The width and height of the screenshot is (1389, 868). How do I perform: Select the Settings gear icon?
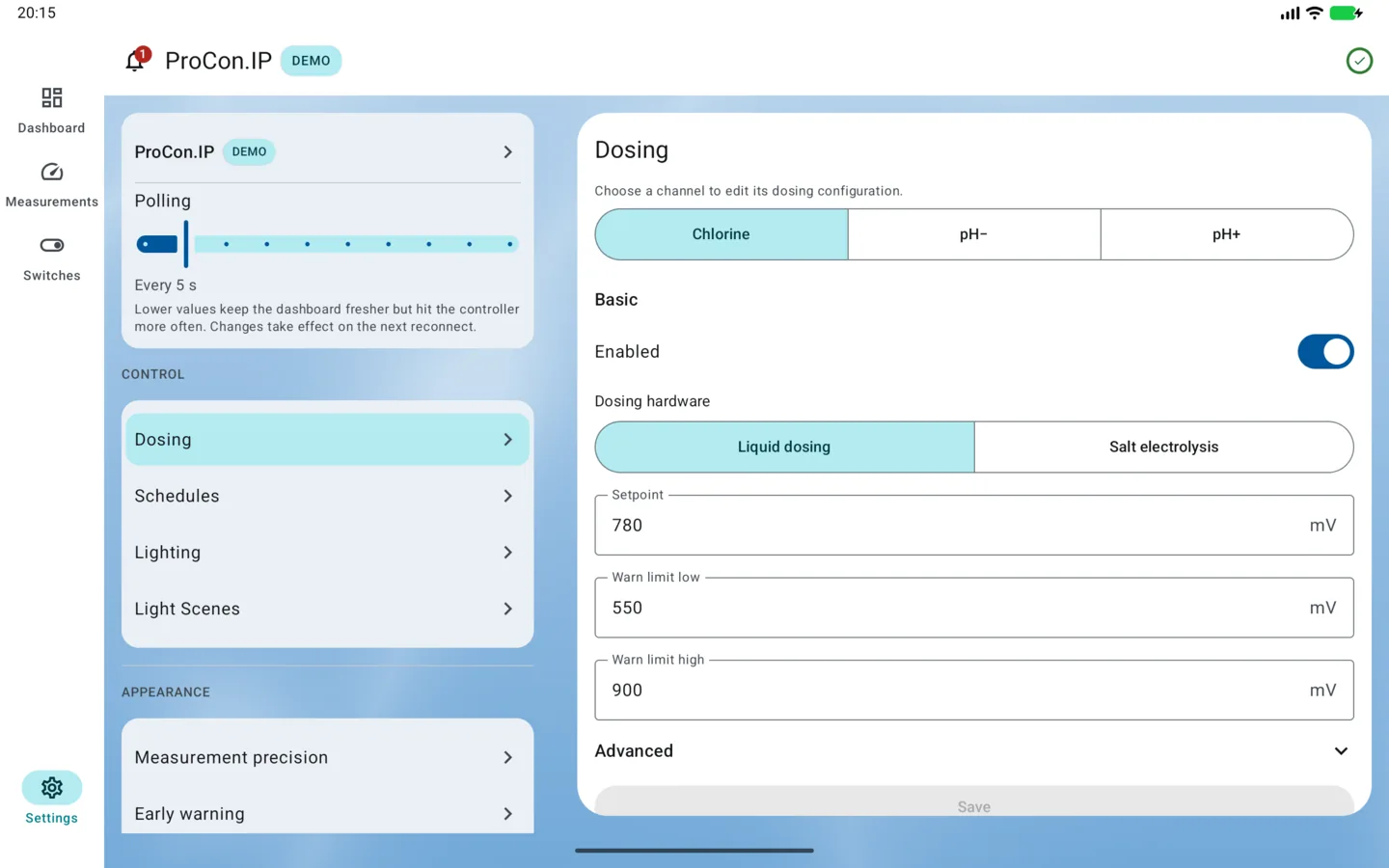tap(52, 788)
